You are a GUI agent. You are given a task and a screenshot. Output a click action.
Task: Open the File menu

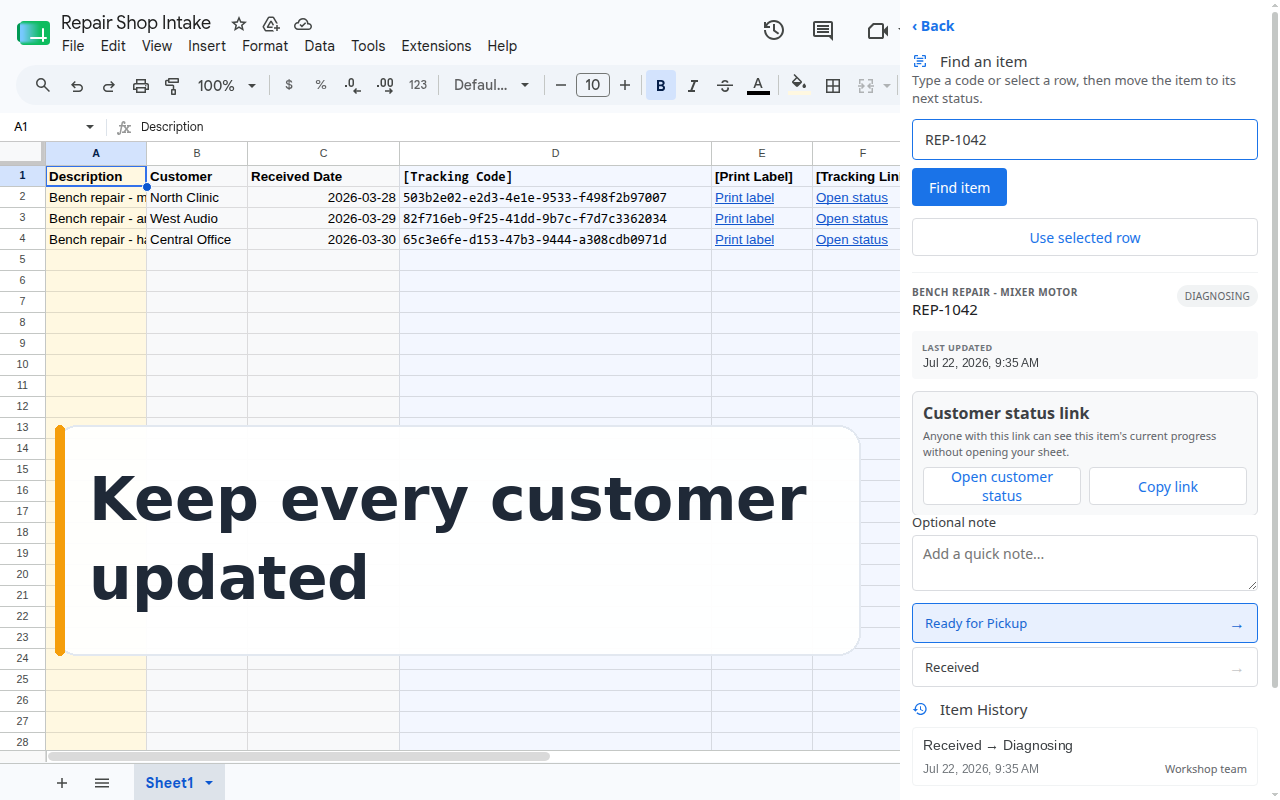[x=73, y=46]
